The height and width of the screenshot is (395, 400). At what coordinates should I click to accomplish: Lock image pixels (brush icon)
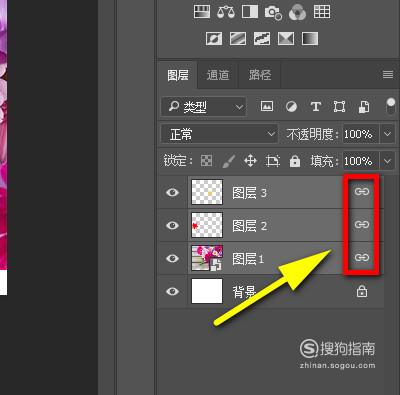[x=228, y=161]
